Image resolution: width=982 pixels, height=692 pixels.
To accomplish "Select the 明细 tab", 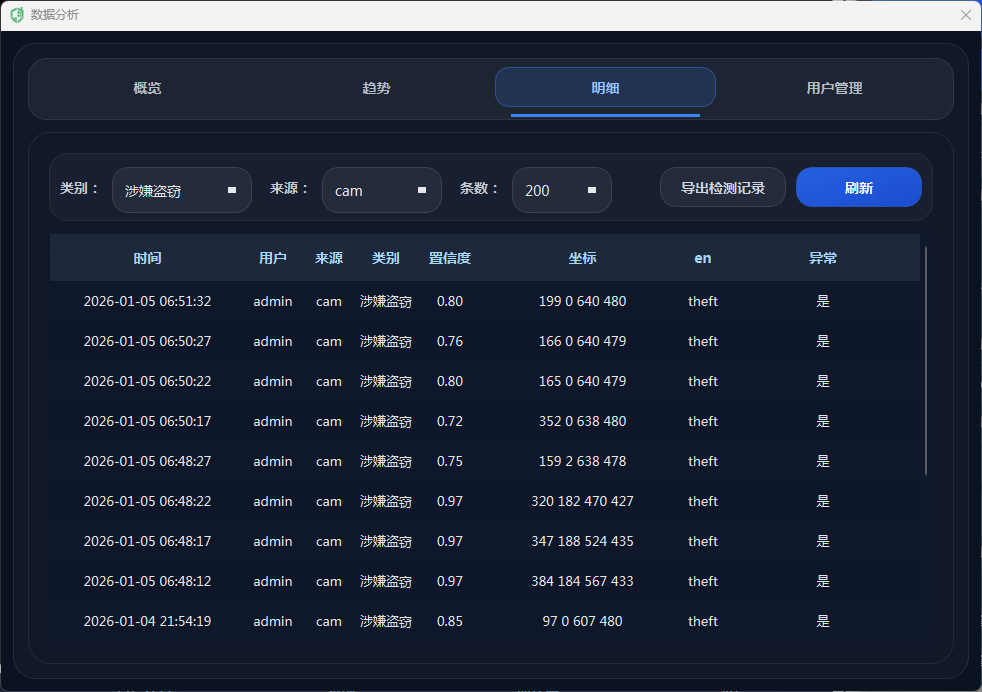I will (605, 88).
